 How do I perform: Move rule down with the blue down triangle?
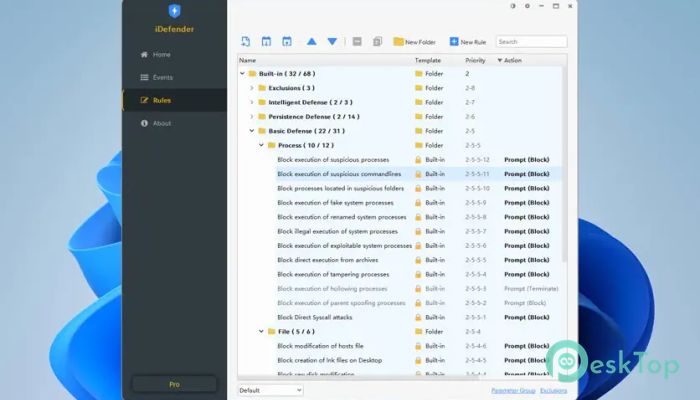[332, 42]
